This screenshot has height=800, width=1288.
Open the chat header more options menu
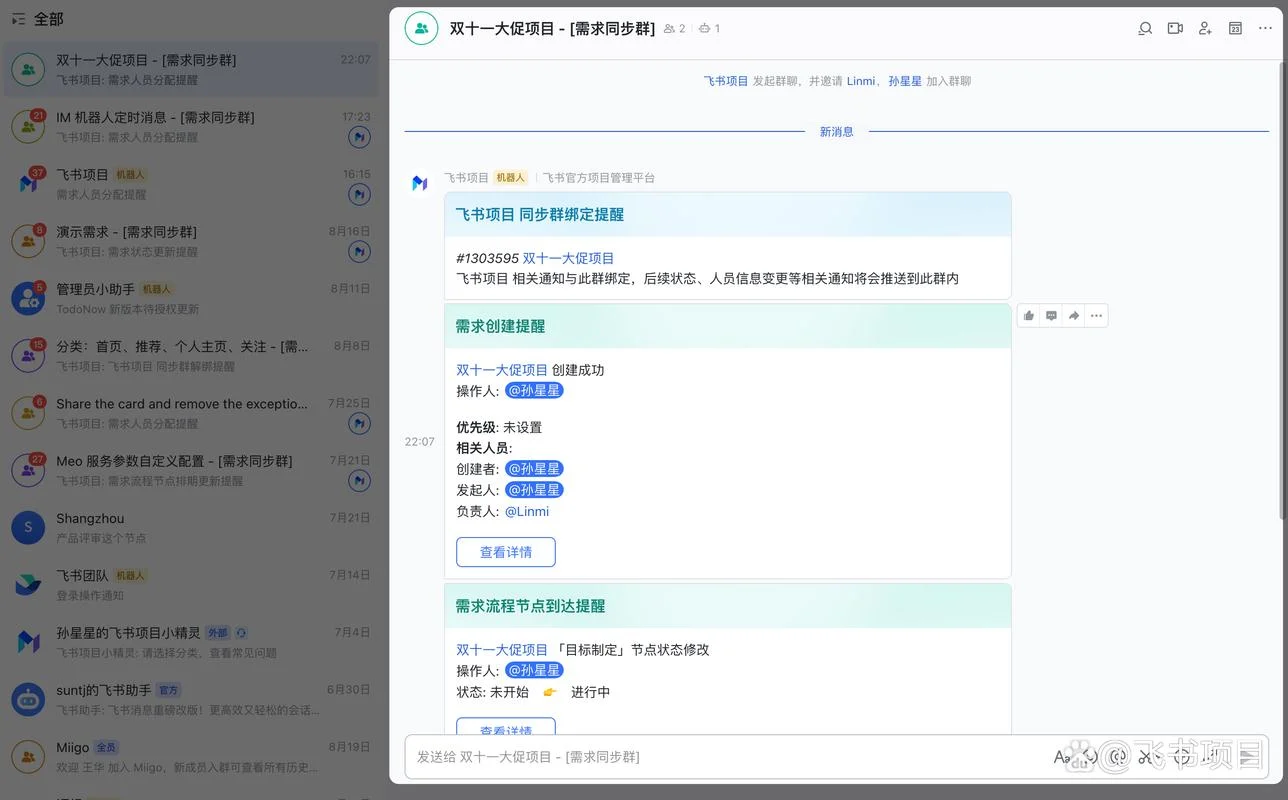click(x=1265, y=29)
